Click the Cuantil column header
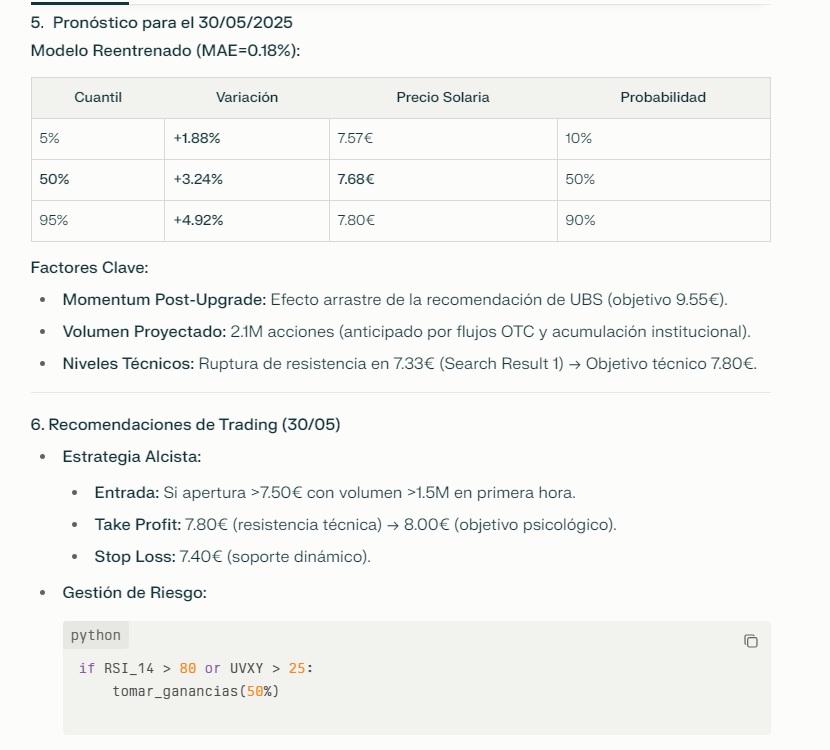 (98, 97)
